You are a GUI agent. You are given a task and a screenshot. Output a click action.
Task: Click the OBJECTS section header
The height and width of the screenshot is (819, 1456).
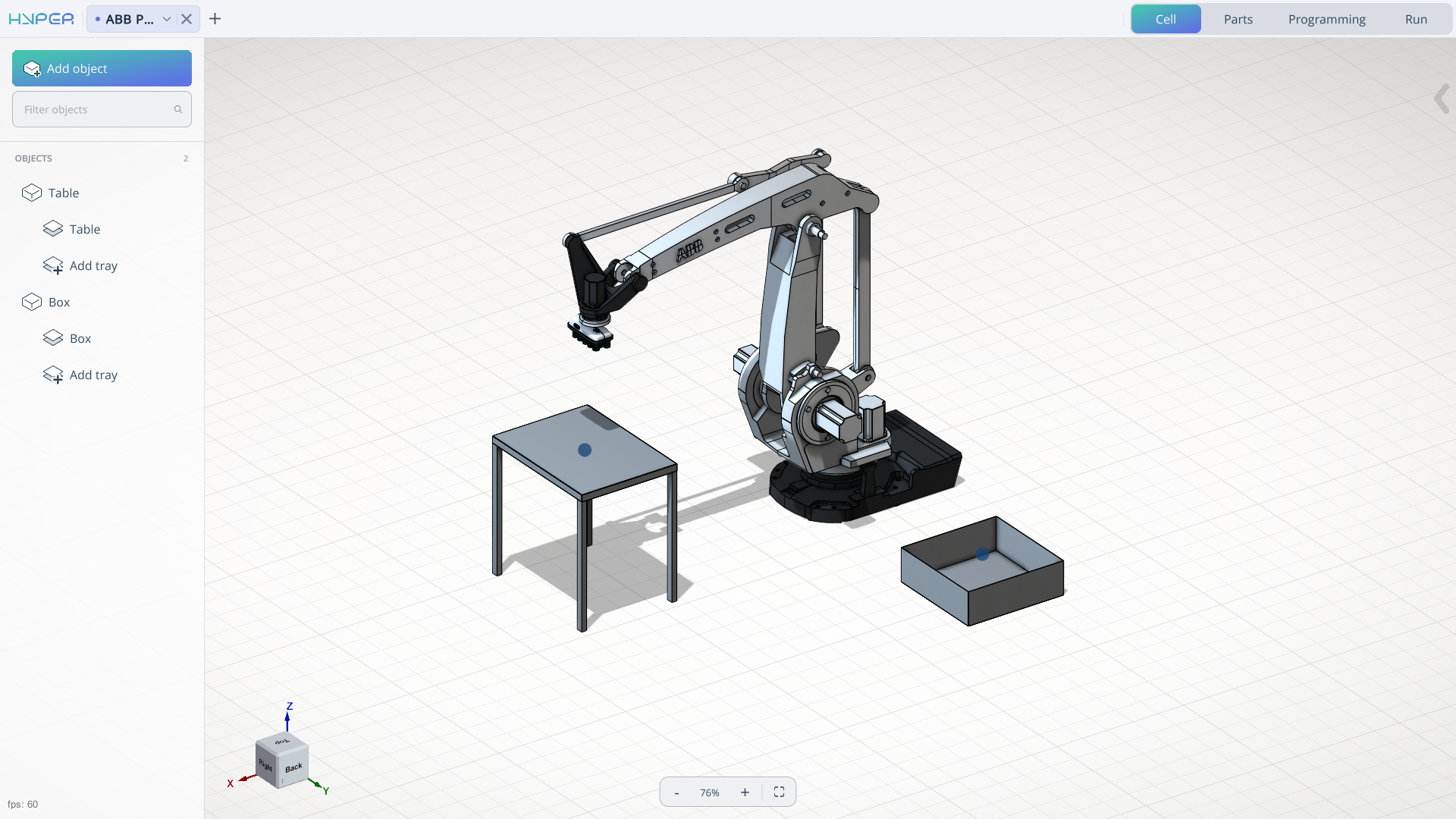coord(33,158)
